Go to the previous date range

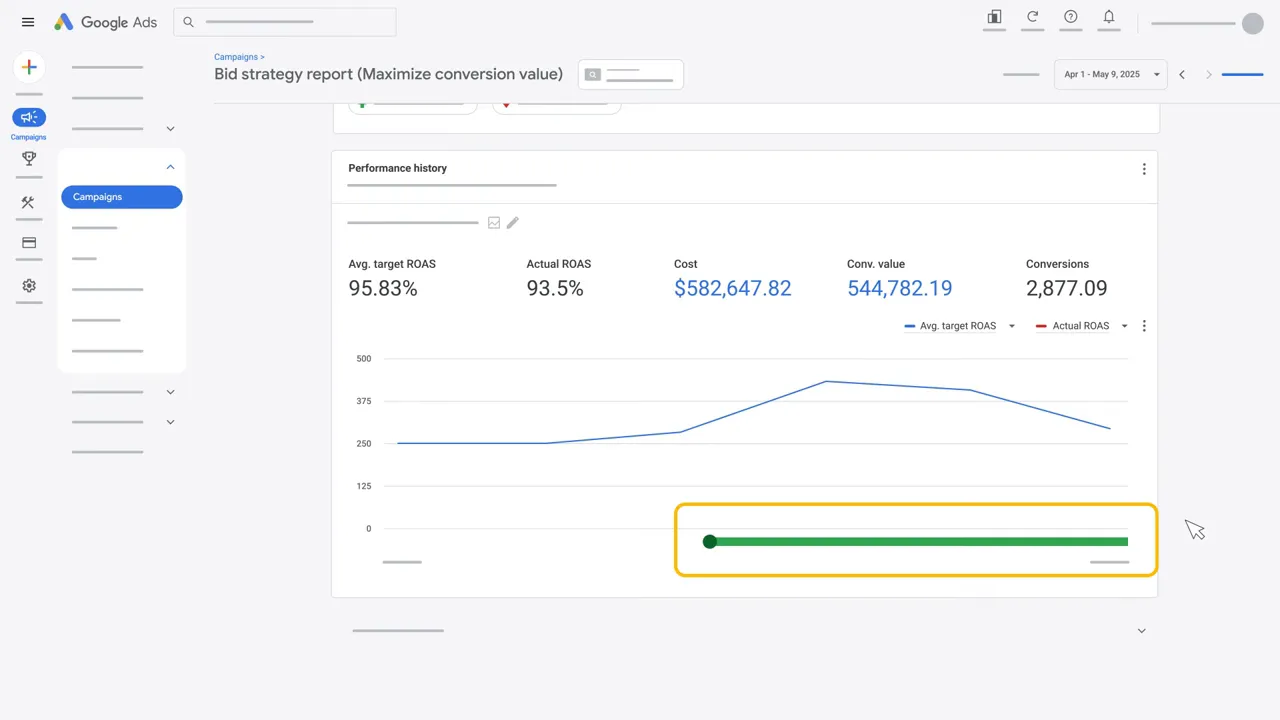click(x=1182, y=75)
